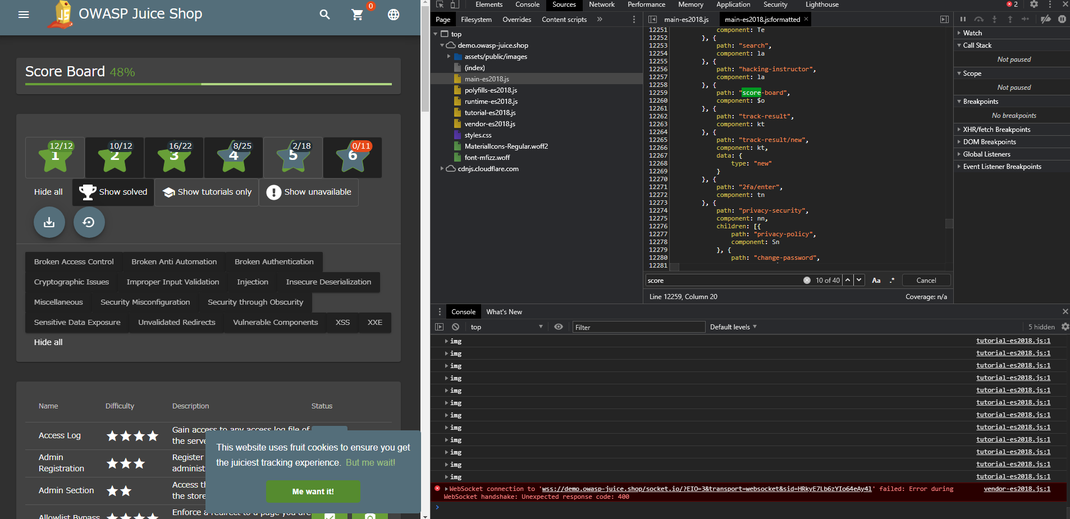Open the Lighthouse tab
1070x519 pixels.
tap(822, 5)
